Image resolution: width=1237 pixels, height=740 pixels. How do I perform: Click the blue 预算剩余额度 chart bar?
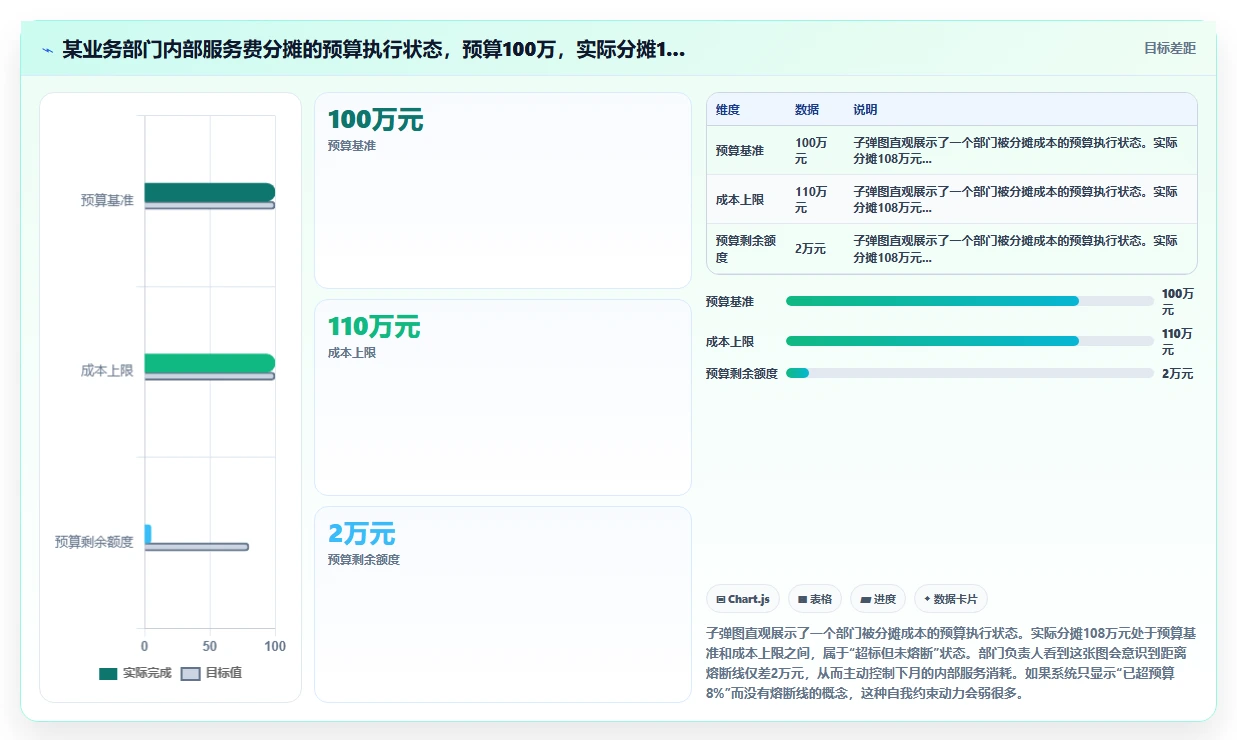(x=148, y=534)
